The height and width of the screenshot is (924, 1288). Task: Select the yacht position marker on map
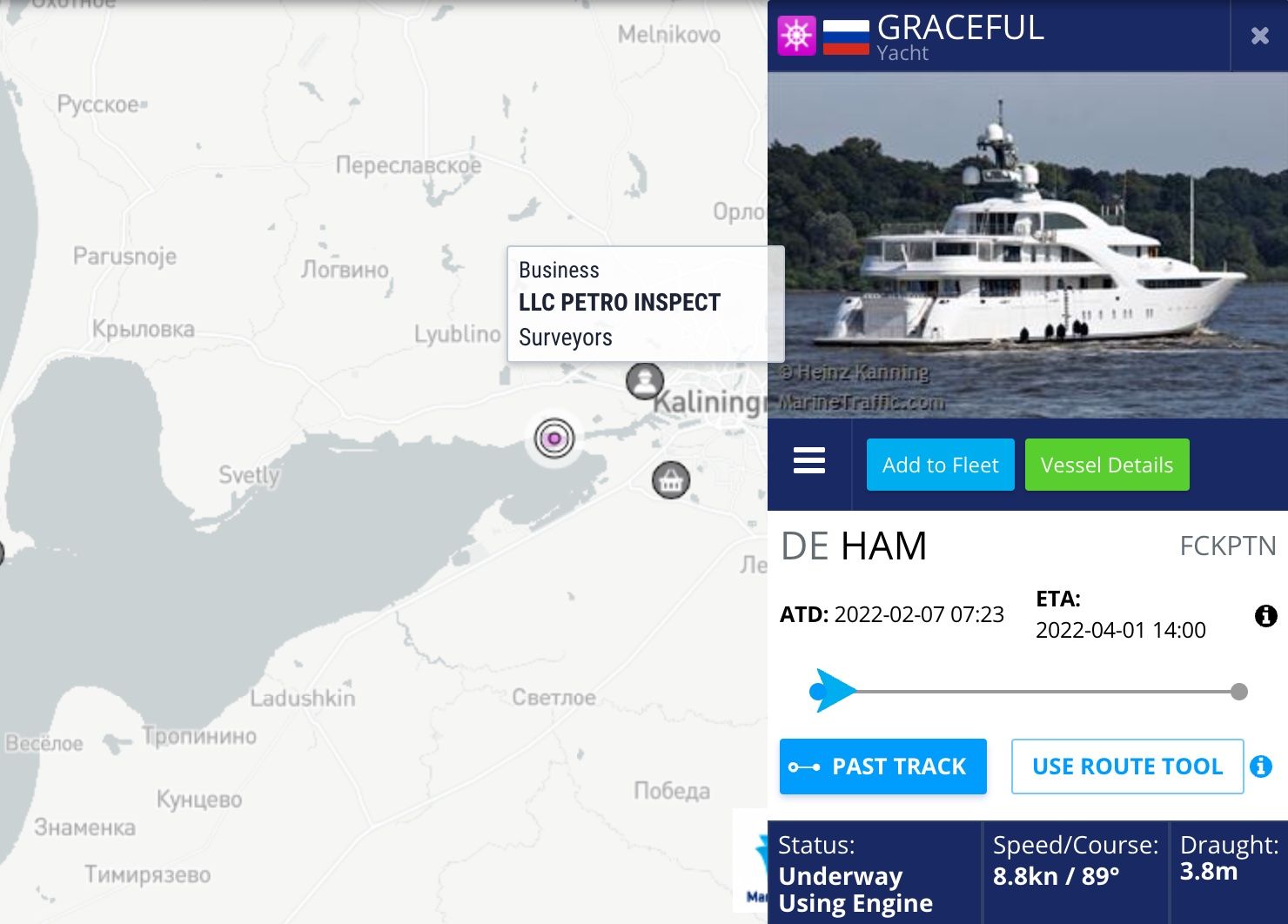coord(553,438)
